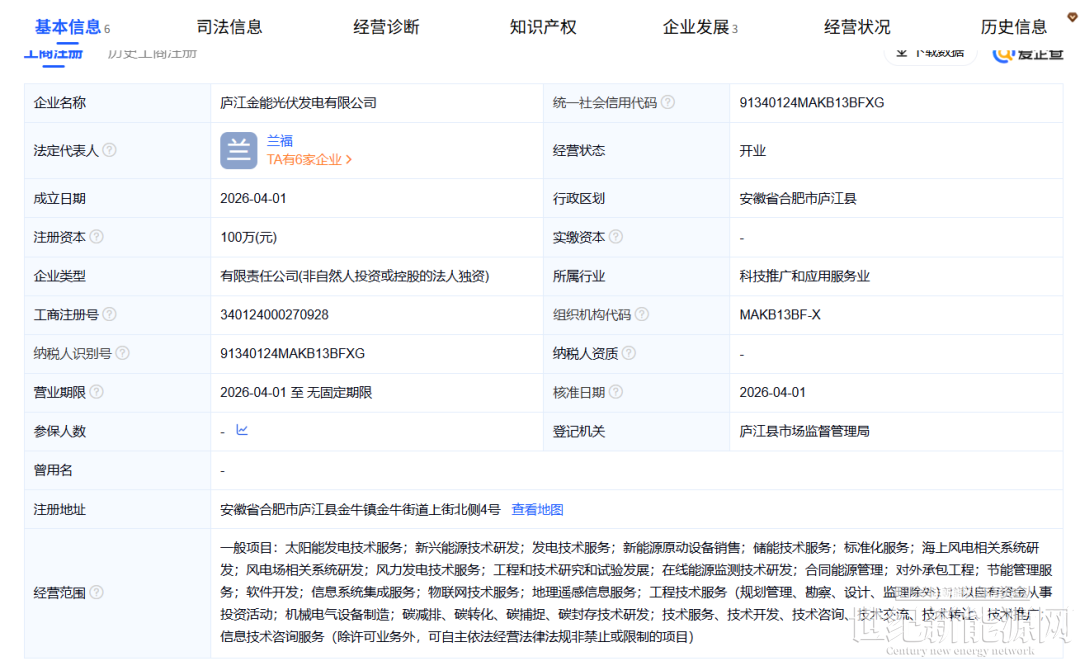This screenshot has height=661, width=1080.
Task: Switch to 司法信息 tab
Action: pos(229,27)
